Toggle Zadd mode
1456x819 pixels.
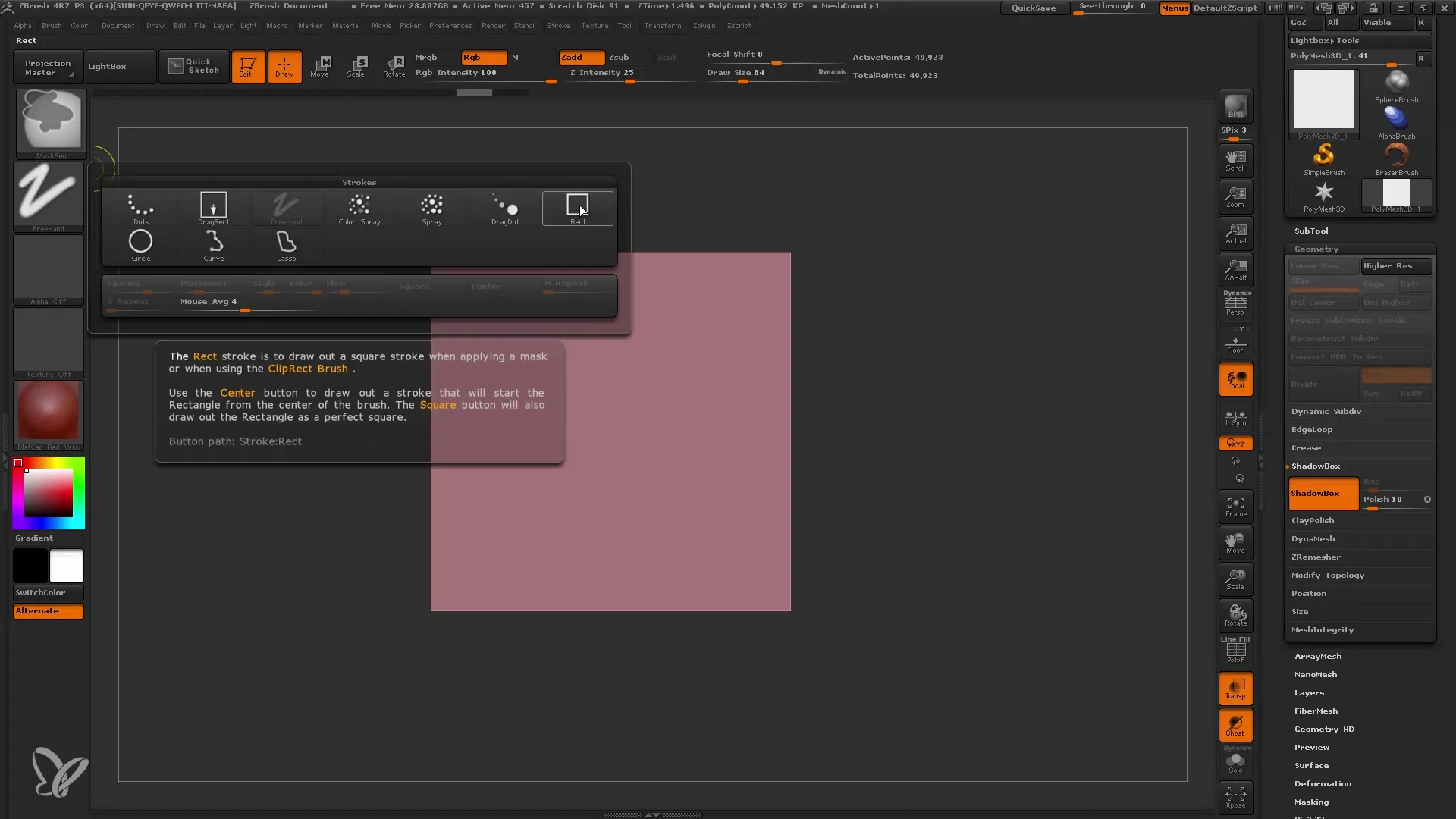[582, 58]
